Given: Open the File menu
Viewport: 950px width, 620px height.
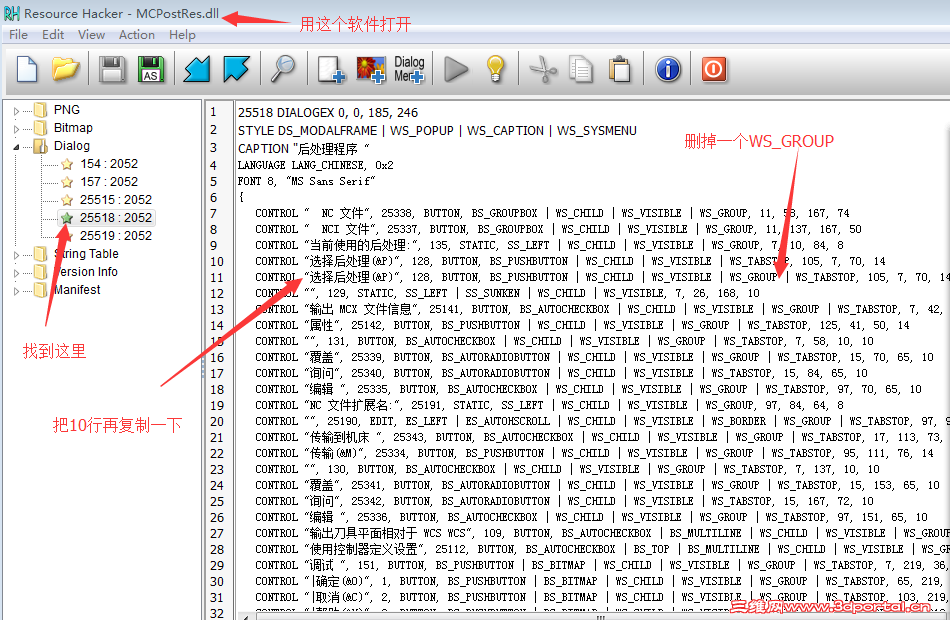Looking at the screenshot, I should pyautogui.click(x=18, y=35).
